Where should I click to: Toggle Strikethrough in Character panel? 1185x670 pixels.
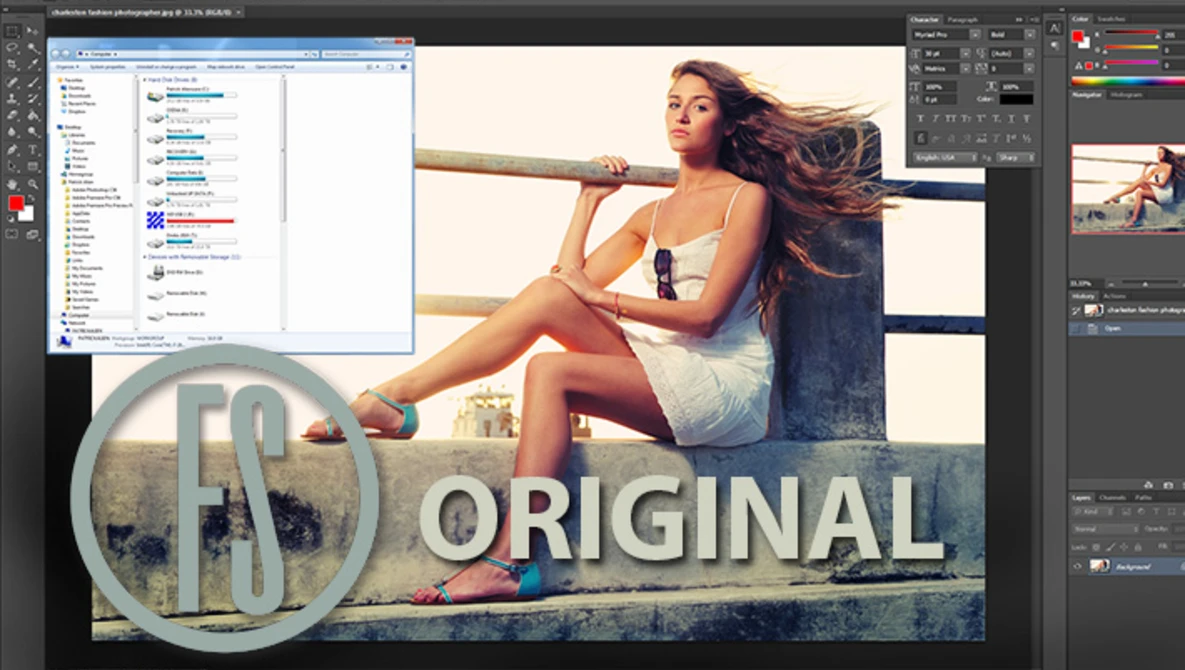(x=1026, y=119)
